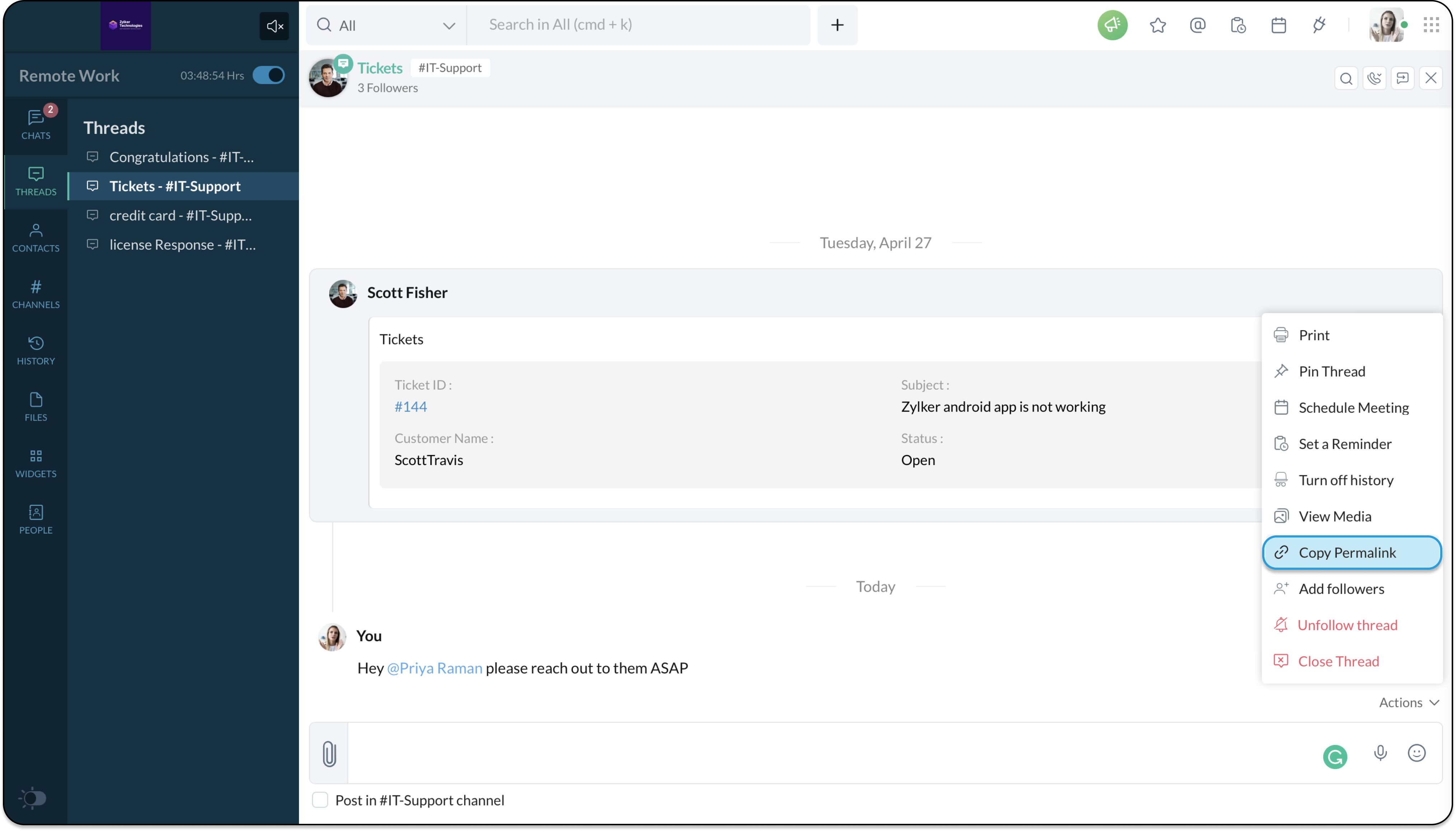This screenshot has width=1456, height=831.
Task: Toggle the Remote Work check-in switch
Action: pyautogui.click(x=269, y=75)
